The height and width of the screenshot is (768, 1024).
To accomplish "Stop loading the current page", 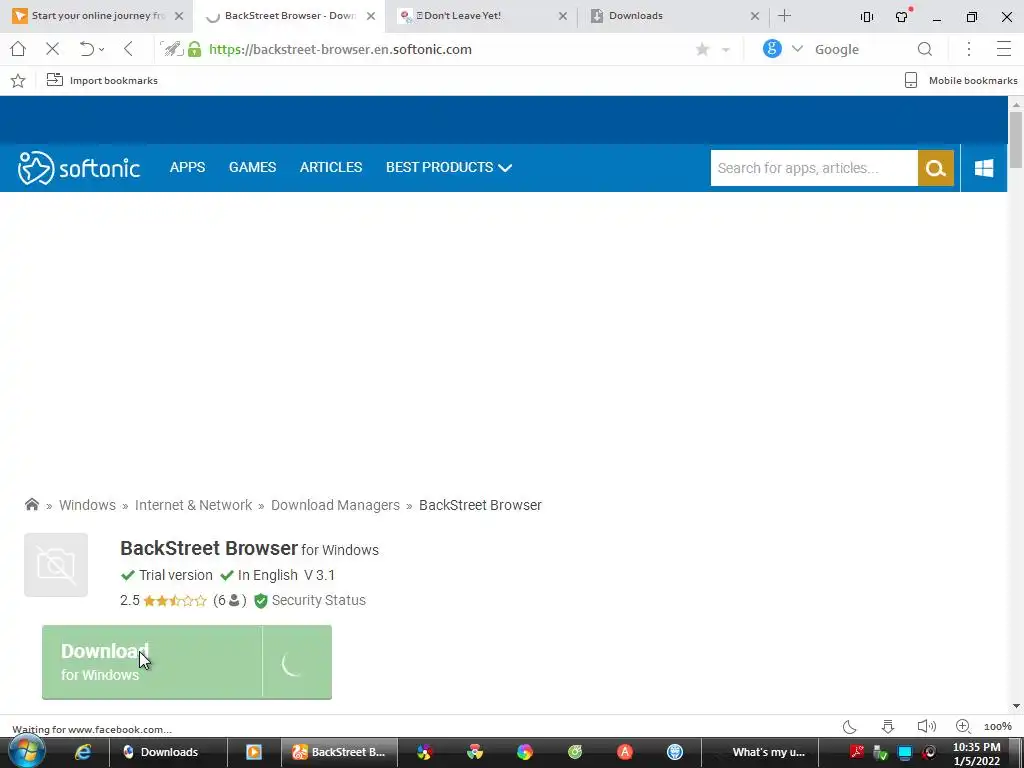I will click(53, 49).
